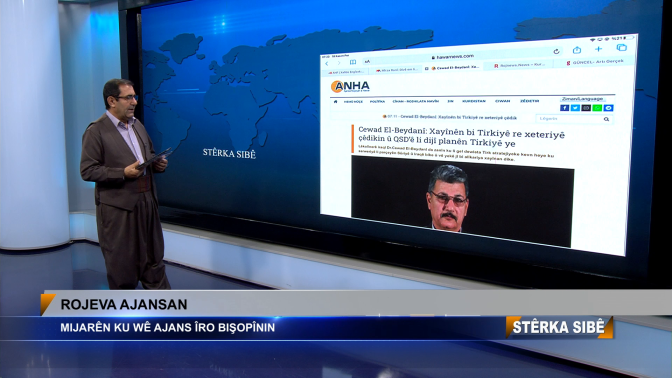672x378 pixels.
Task: Click the Cewad El-Beydanî article headline
Action: coord(461,136)
